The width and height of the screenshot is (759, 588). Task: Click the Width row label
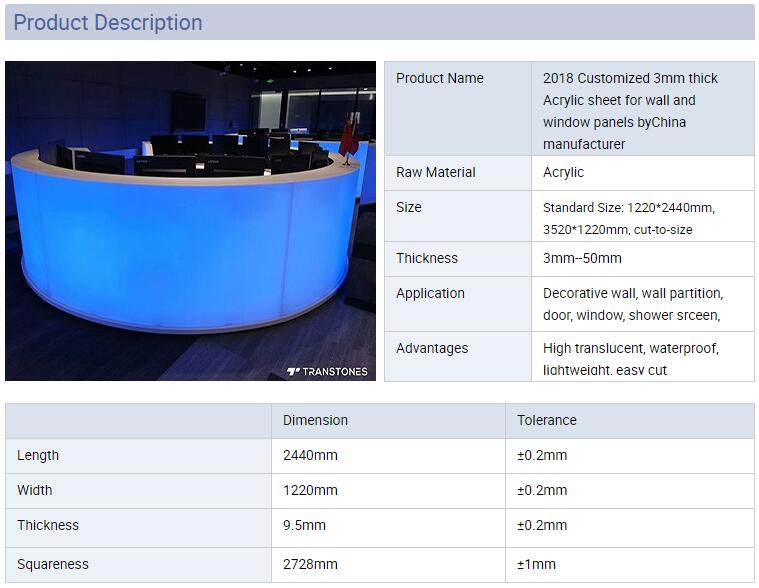click(x=34, y=490)
